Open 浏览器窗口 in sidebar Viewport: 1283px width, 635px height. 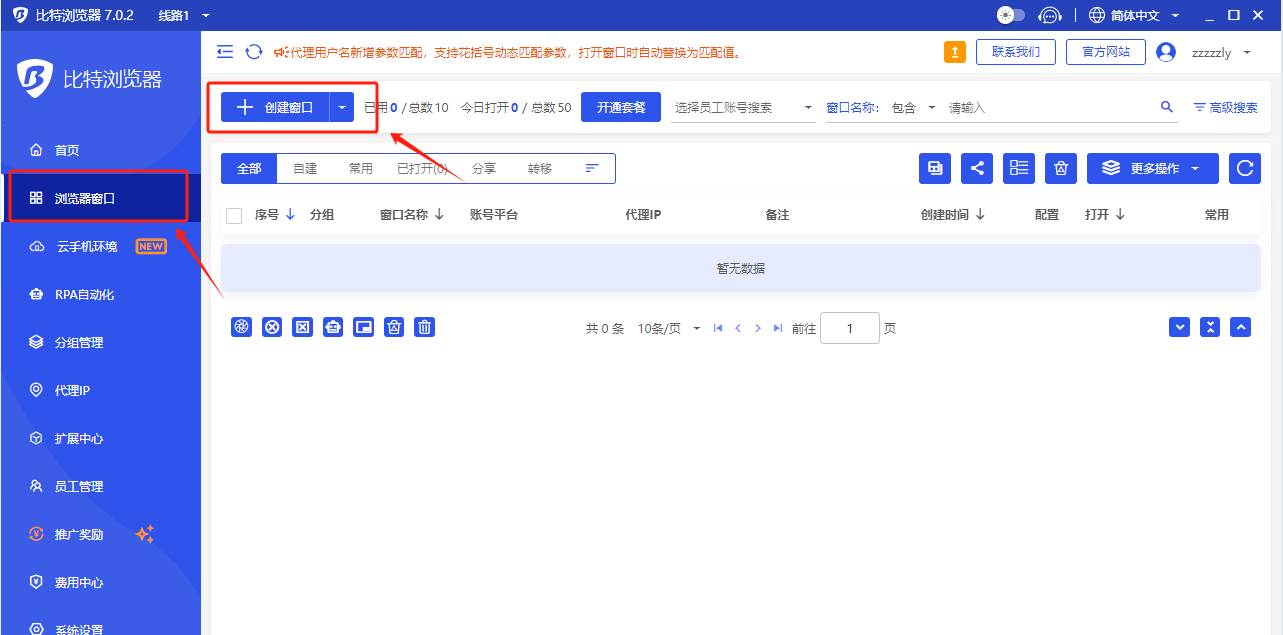tap(100, 198)
